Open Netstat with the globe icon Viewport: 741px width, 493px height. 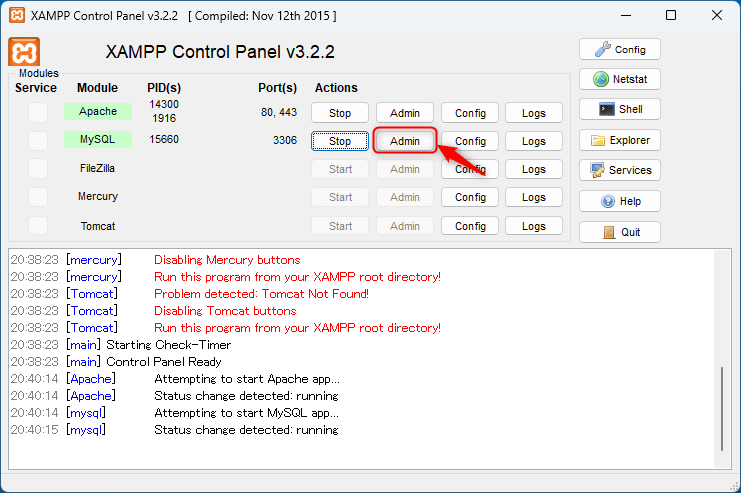click(620, 79)
